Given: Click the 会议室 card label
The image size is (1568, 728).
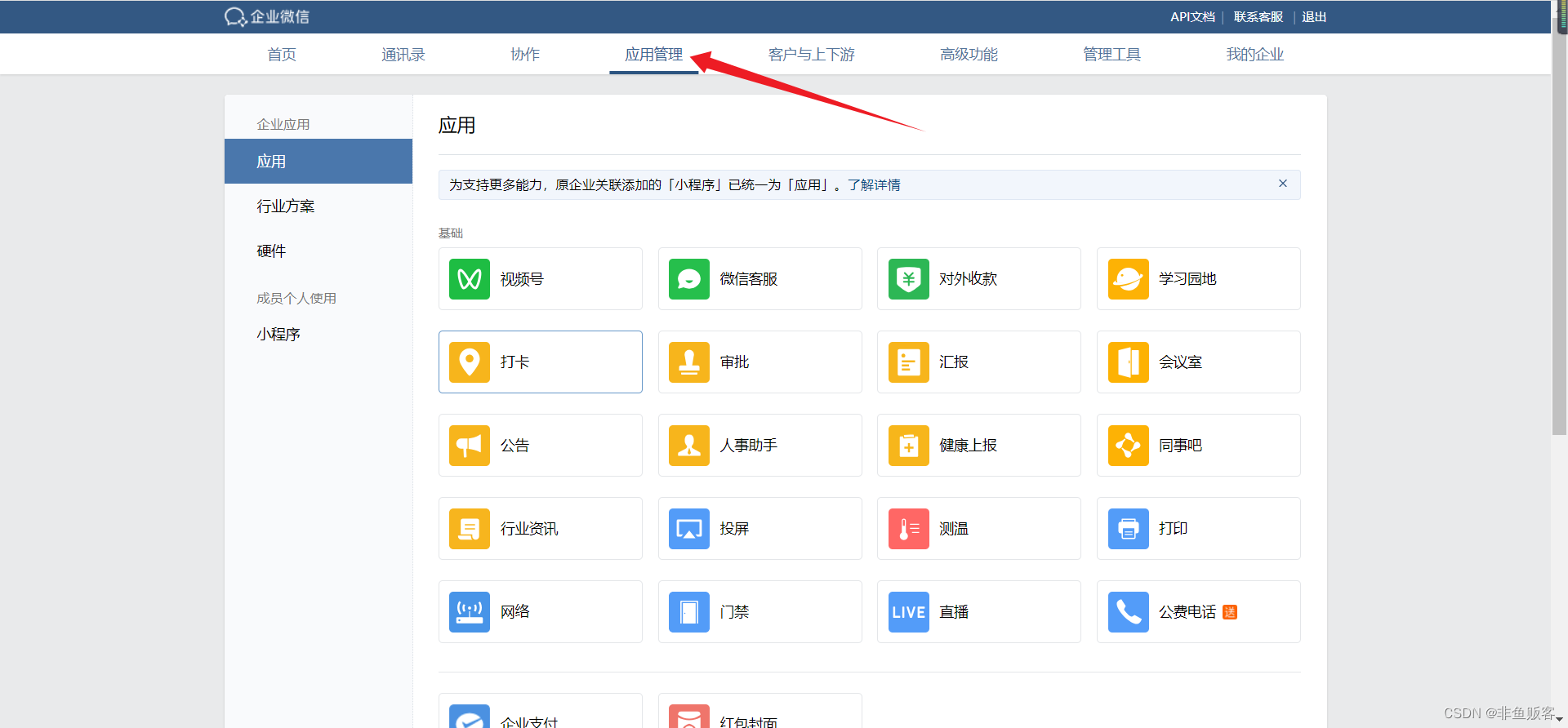Looking at the screenshot, I should click(x=1181, y=362).
